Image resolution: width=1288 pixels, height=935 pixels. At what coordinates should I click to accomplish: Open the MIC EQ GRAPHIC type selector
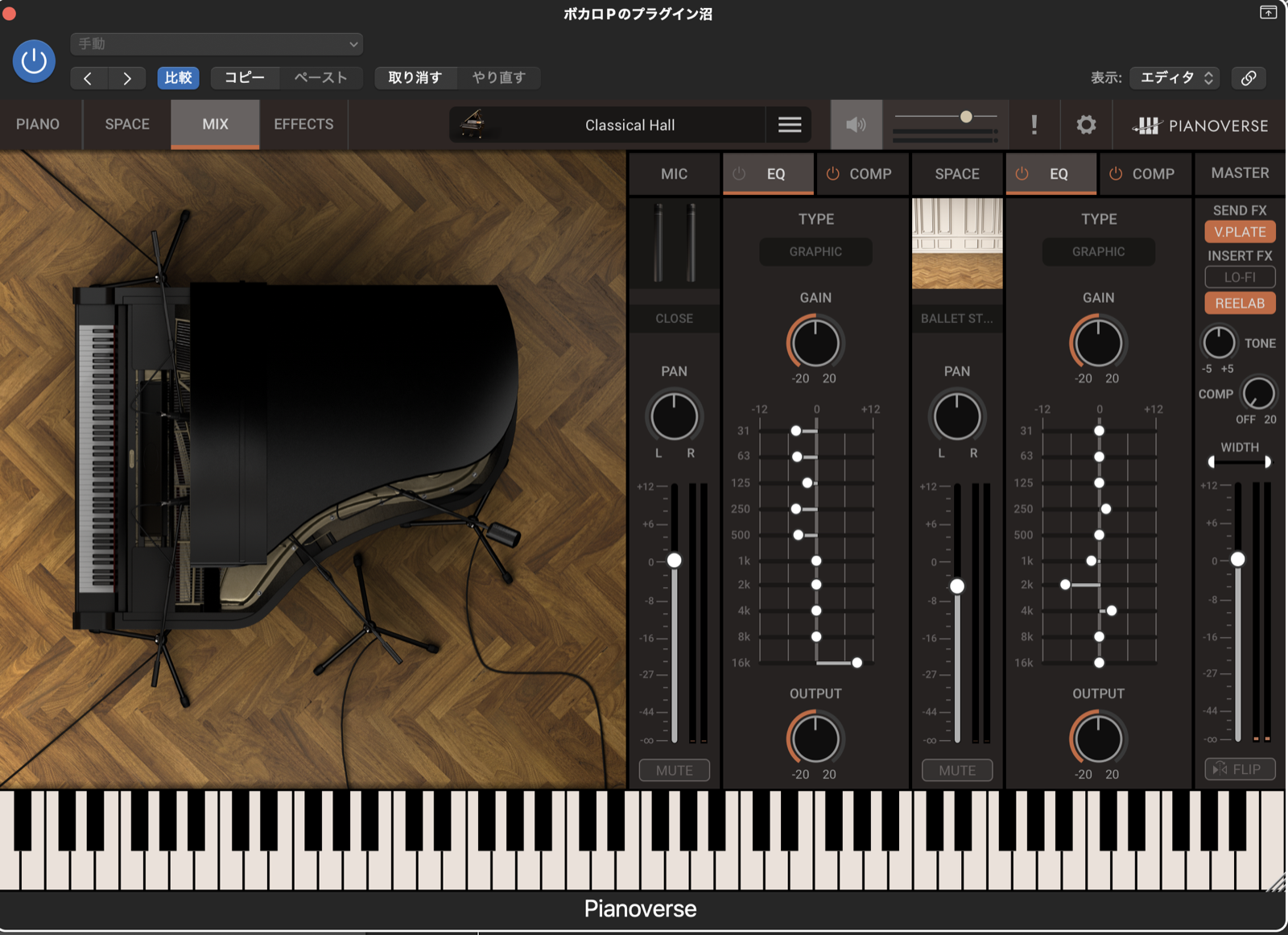(815, 252)
